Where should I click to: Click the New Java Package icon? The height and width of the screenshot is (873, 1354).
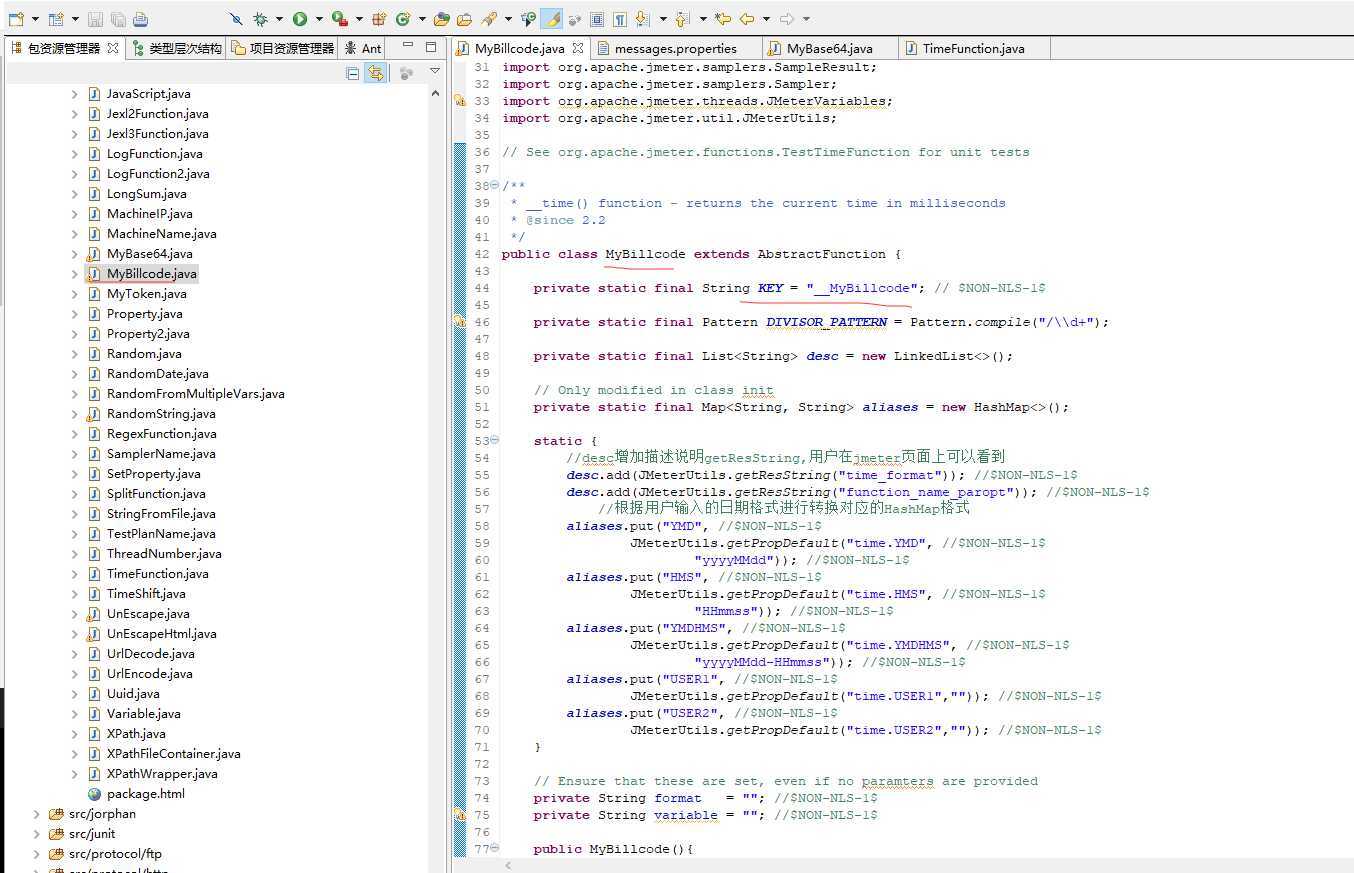point(379,18)
